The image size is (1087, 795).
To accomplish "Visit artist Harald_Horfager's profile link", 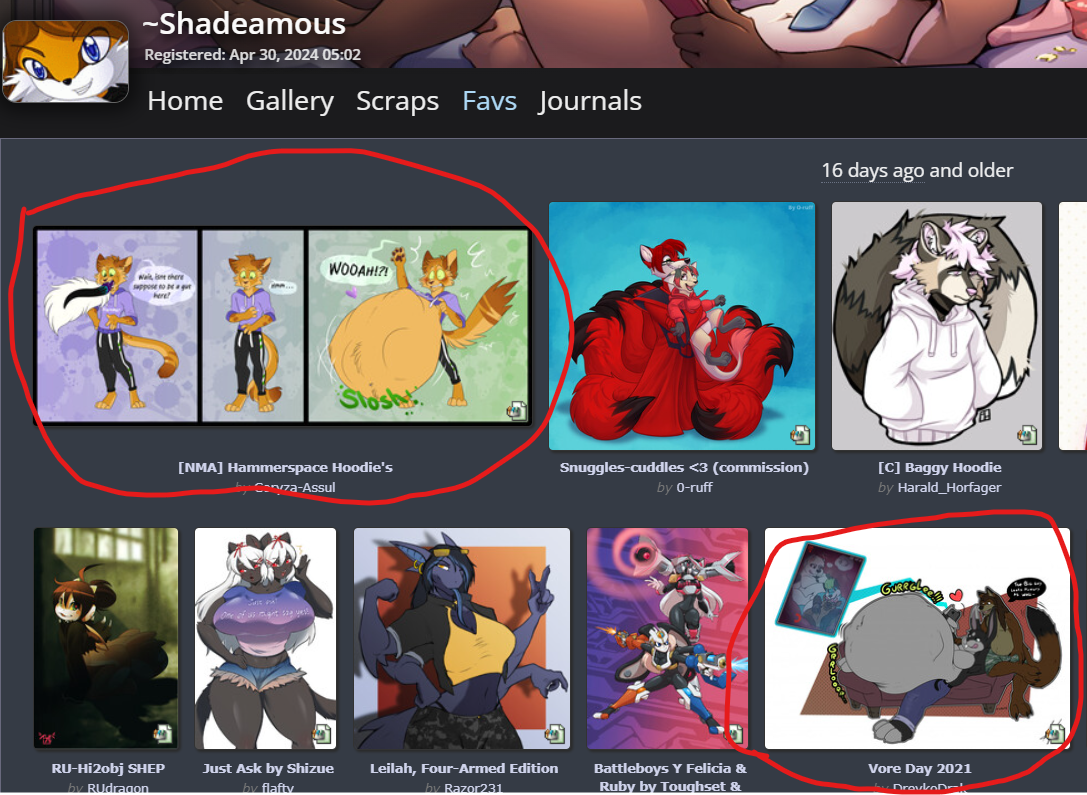I will tap(949, 487).
